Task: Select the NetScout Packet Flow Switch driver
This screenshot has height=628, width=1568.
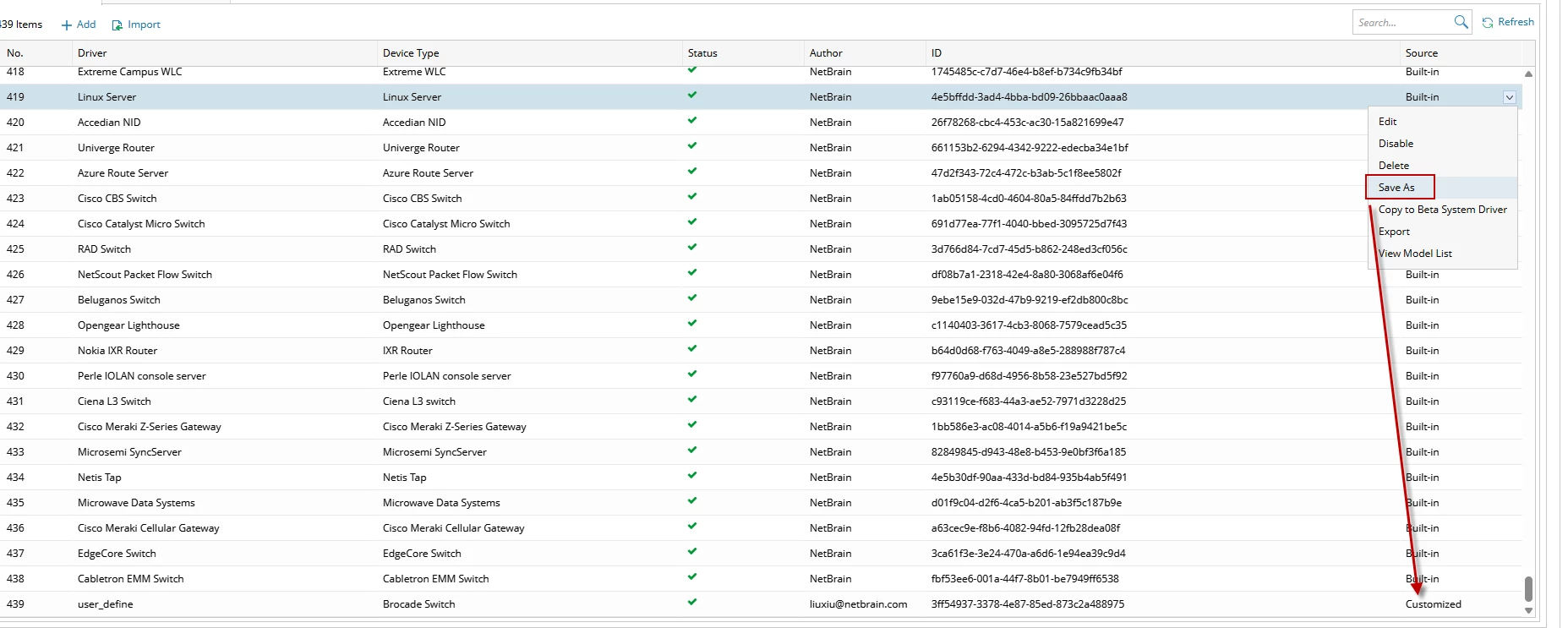Action: coord(145,275)
